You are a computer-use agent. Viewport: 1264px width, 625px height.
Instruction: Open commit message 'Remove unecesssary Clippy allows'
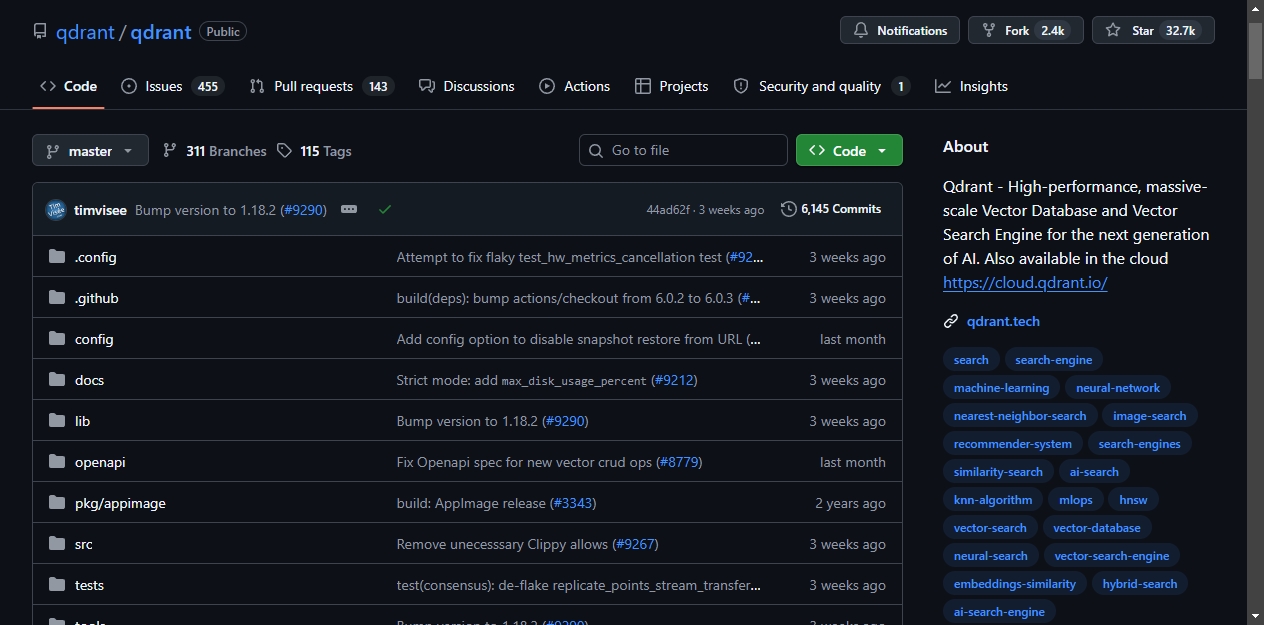click(x=502, y=544)
